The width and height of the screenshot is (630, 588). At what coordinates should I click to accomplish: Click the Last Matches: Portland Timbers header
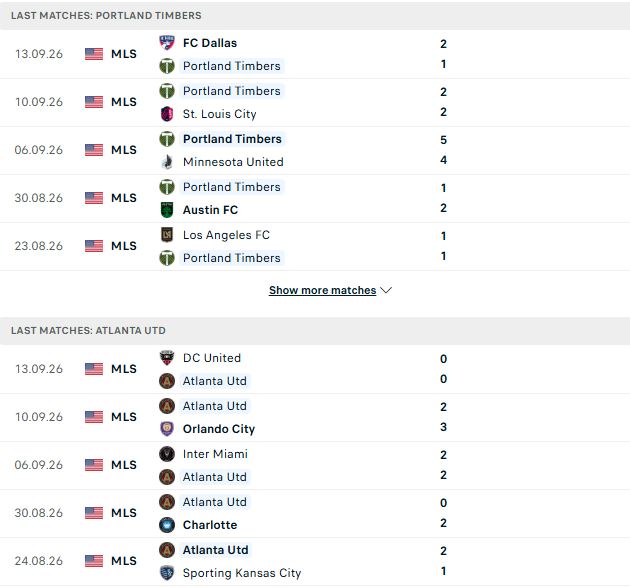315,15
